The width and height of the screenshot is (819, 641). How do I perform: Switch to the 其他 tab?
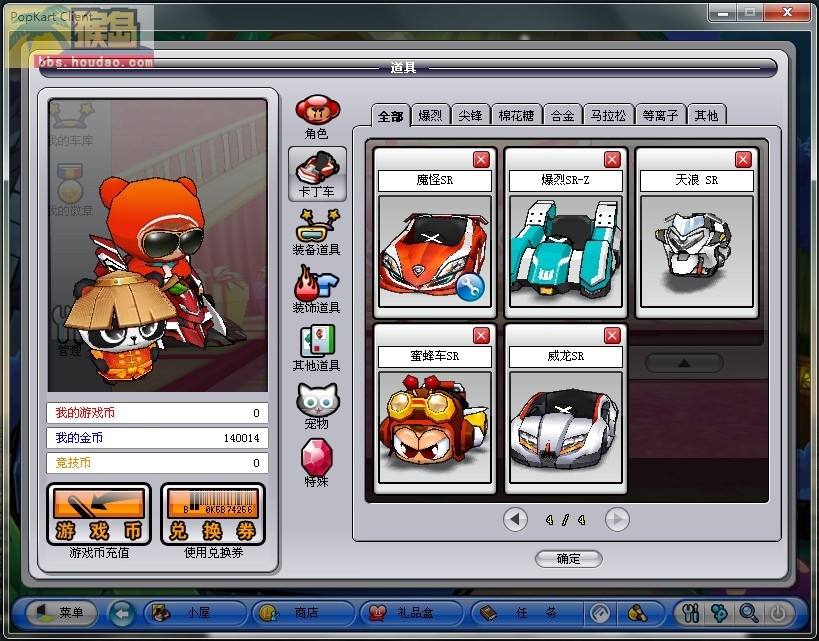[x=707, y=115]
